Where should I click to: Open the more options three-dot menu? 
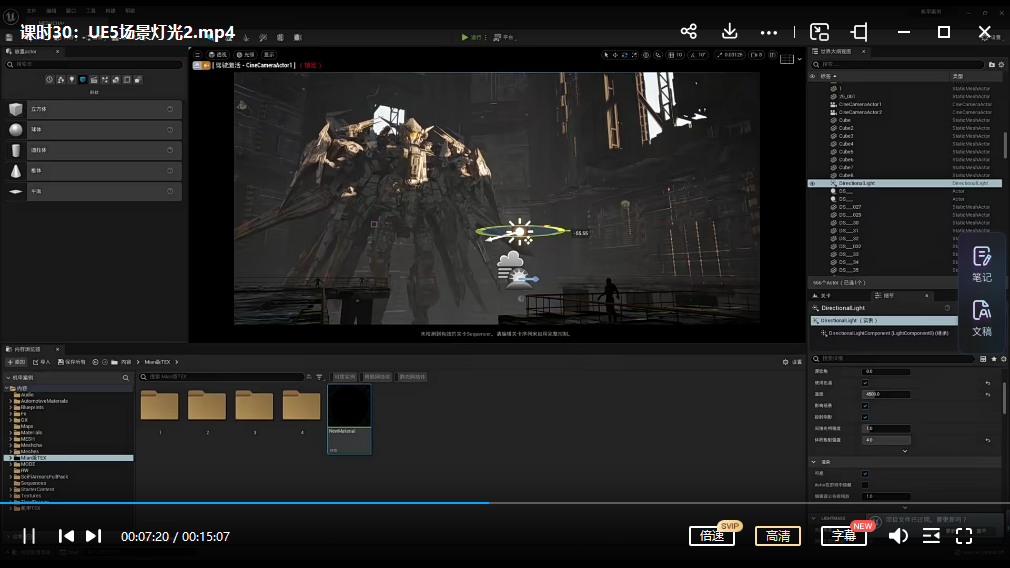(x=768, y=32)
